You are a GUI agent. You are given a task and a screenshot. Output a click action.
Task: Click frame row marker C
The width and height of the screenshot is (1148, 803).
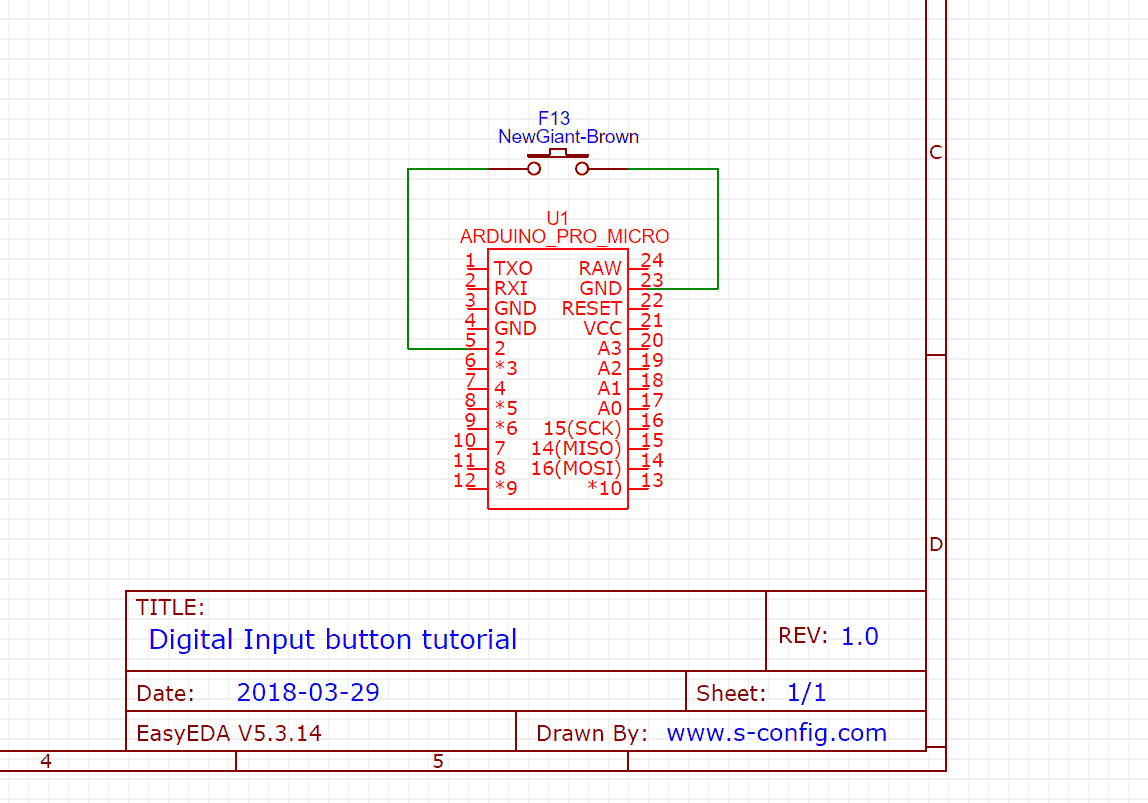(x=936, y=152)
